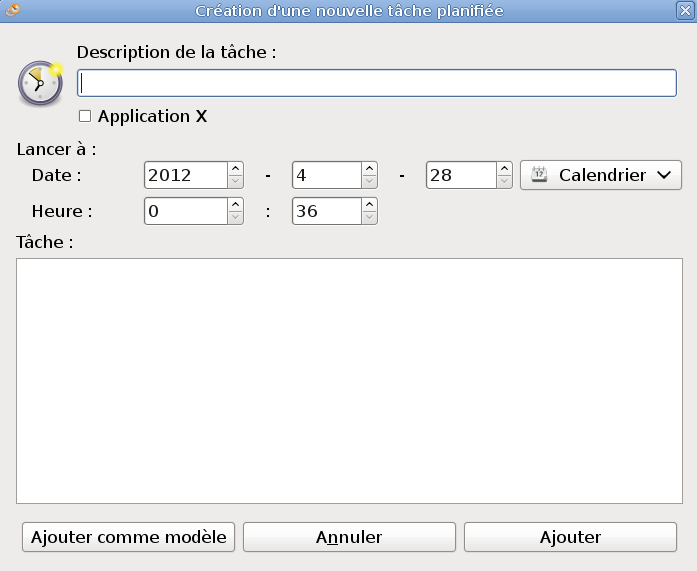Decrement the month spinner down

[x=369, y=181]
